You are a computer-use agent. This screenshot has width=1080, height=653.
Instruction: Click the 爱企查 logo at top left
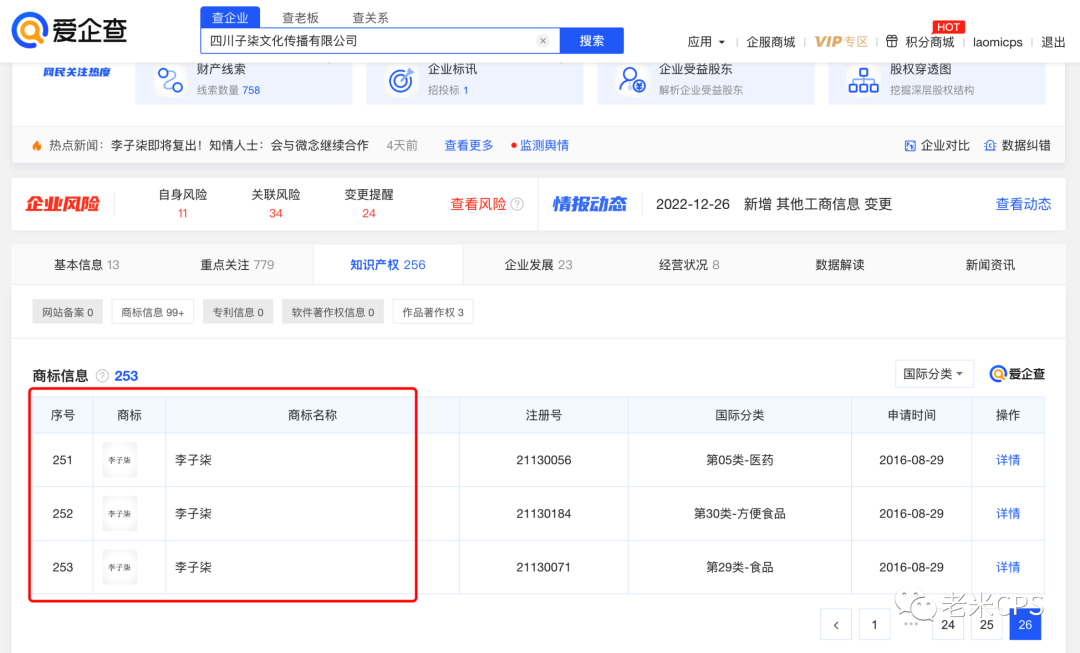point(69,30)
